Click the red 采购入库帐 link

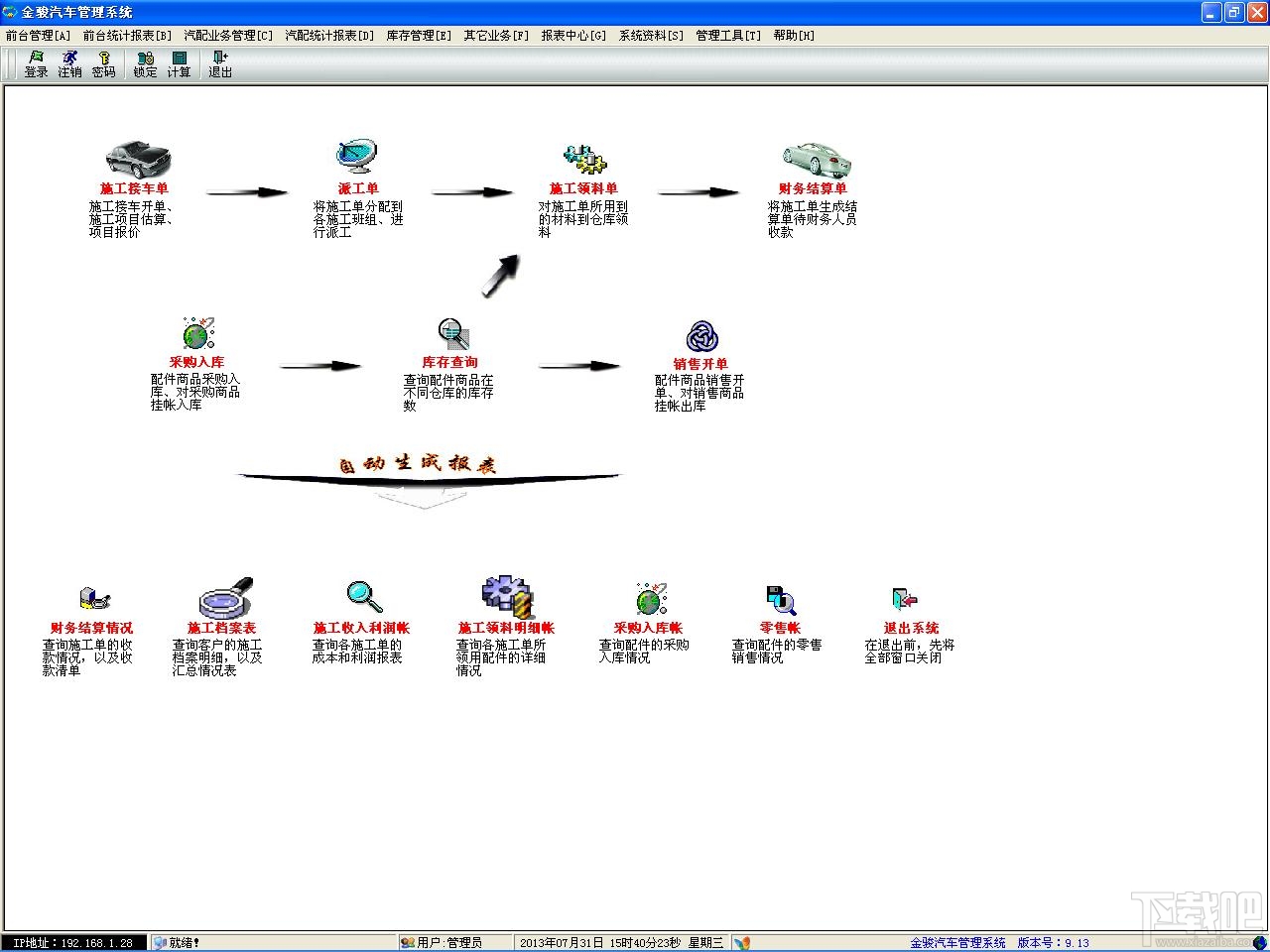[x=648, y=628]
